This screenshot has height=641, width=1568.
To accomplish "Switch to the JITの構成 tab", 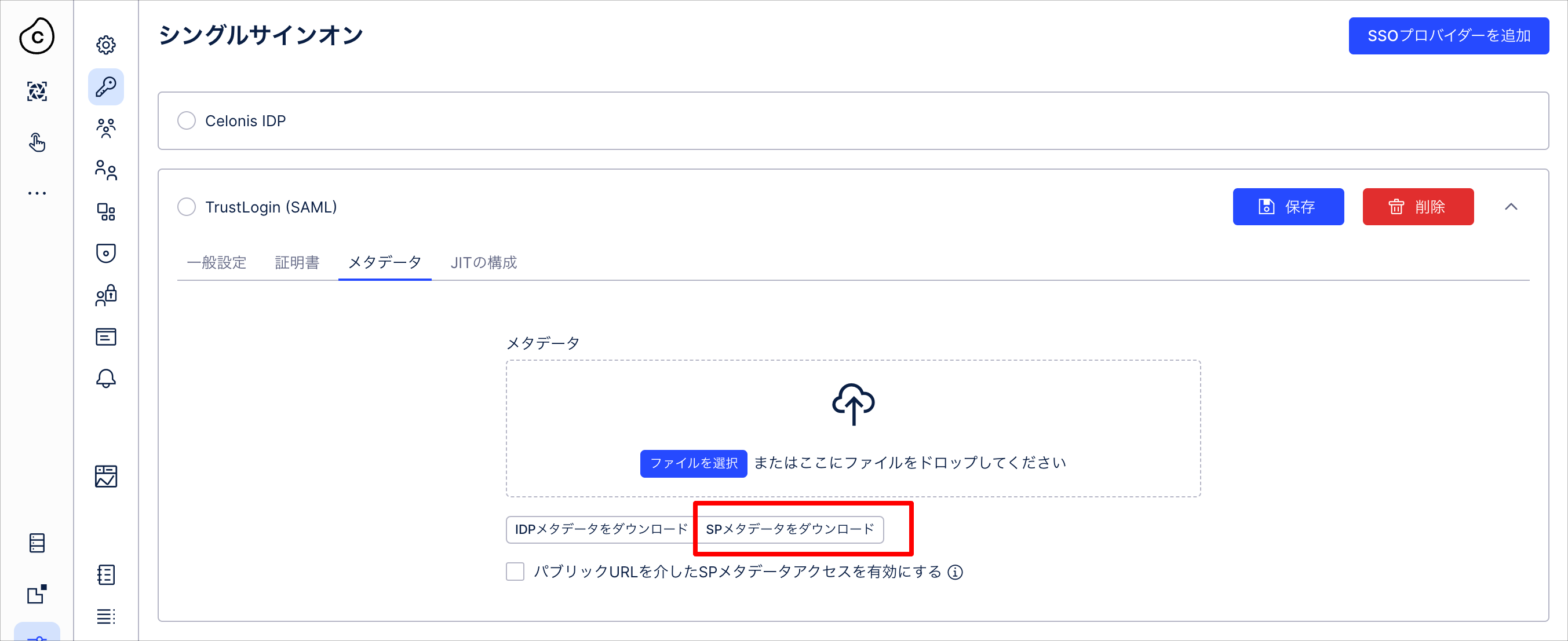I will tap(483, 262).
